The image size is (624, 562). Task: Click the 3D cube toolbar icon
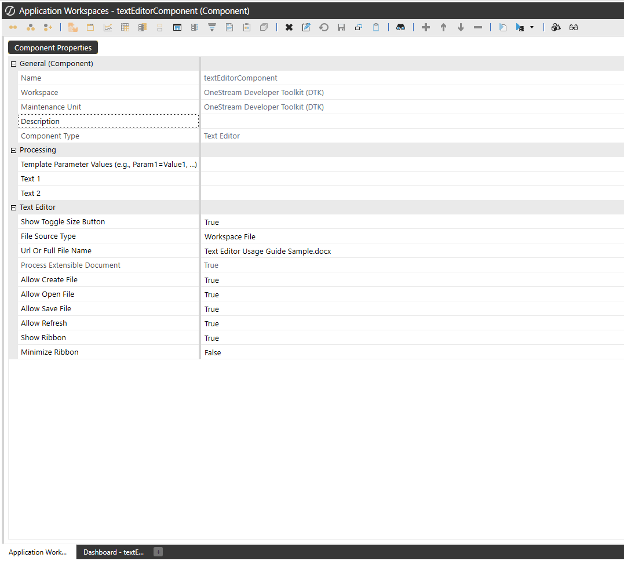pyautogui.click(x=263, y=27)
